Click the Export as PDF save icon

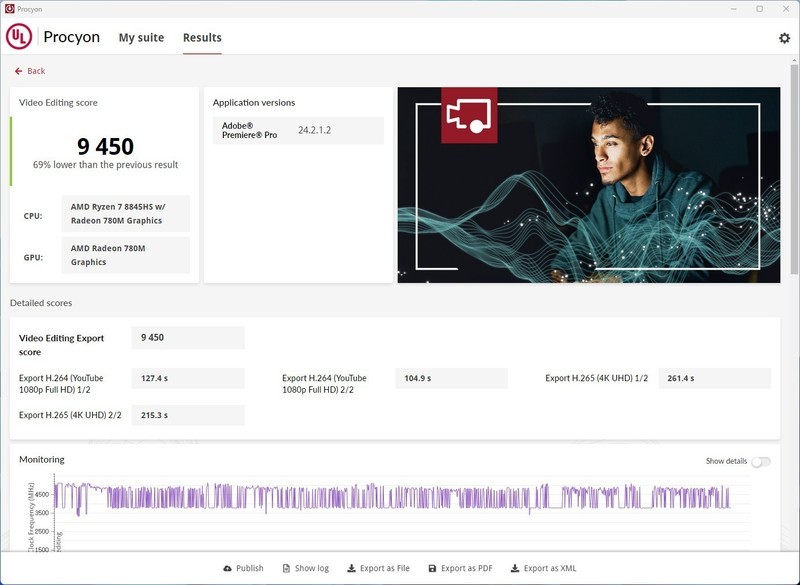432,568
